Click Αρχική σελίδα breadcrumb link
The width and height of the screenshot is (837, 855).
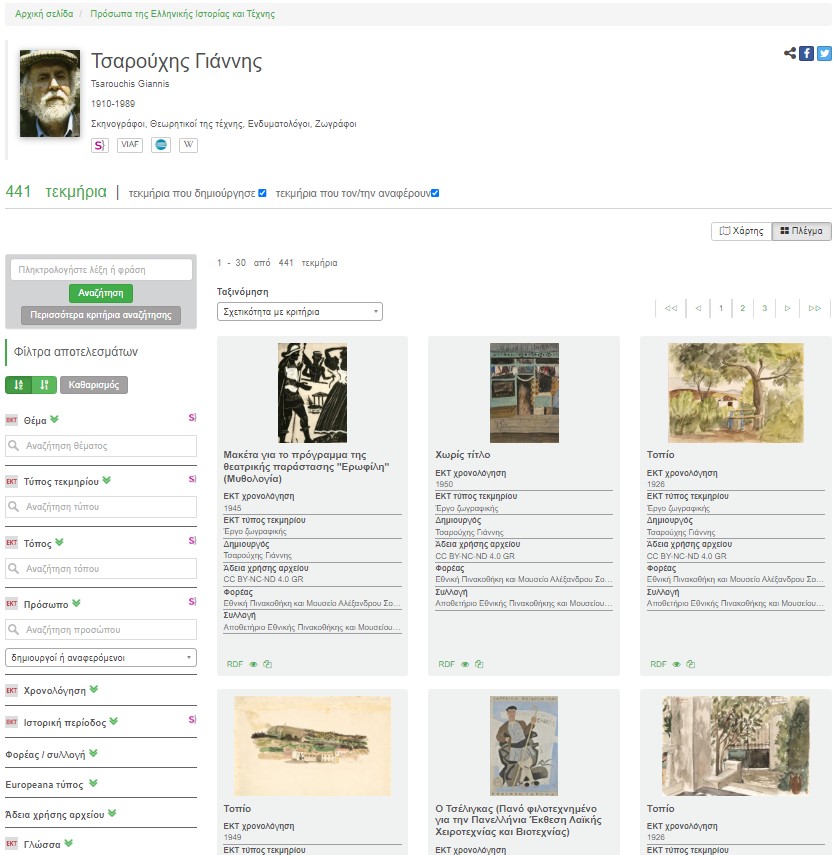click(44, 14)
